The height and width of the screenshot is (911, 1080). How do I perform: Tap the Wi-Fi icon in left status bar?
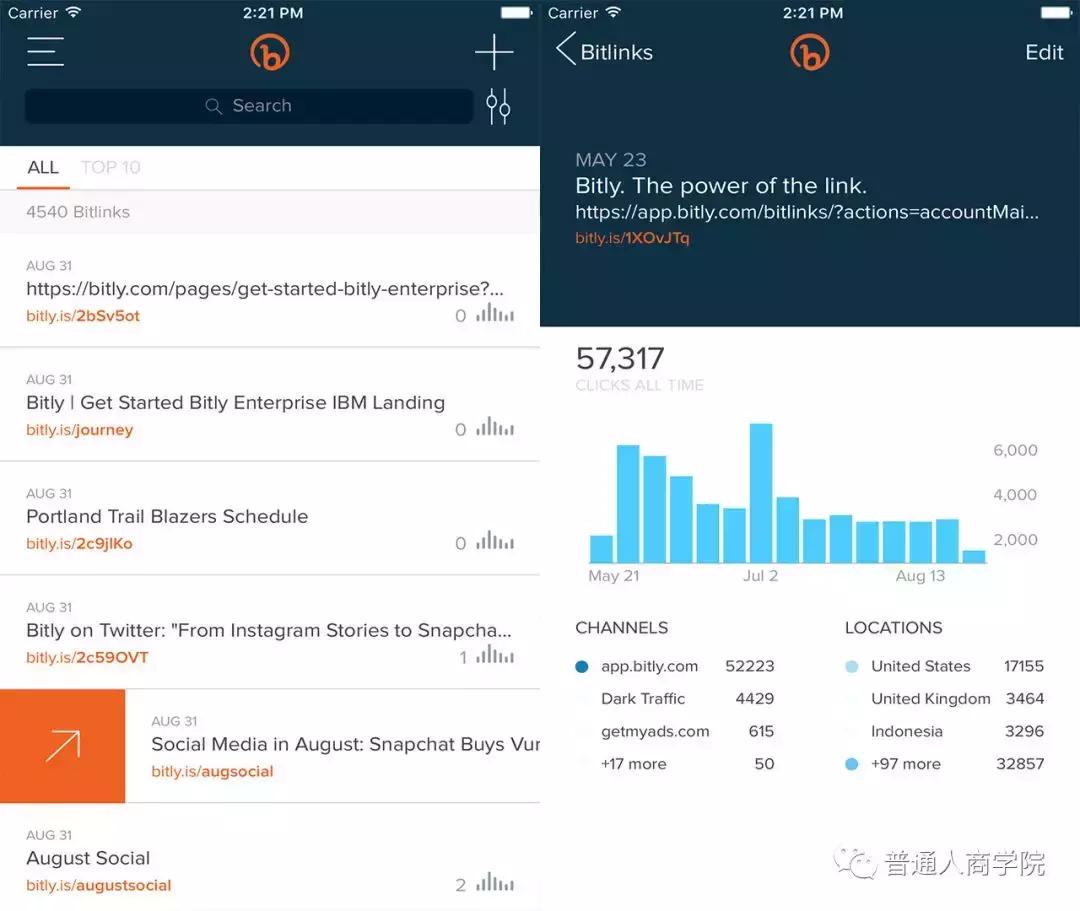pos(73,12)
